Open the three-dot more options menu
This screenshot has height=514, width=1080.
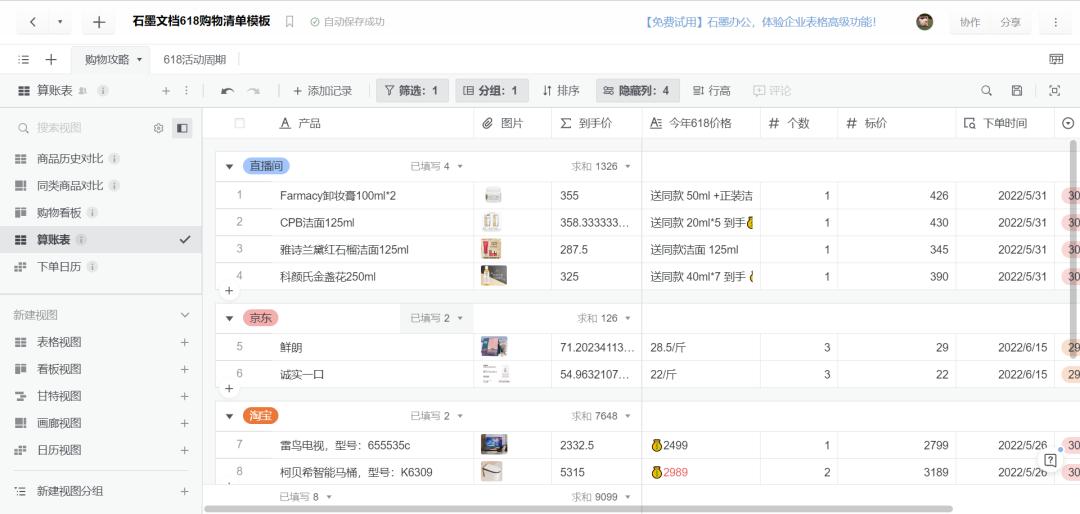coord(1055,22)
